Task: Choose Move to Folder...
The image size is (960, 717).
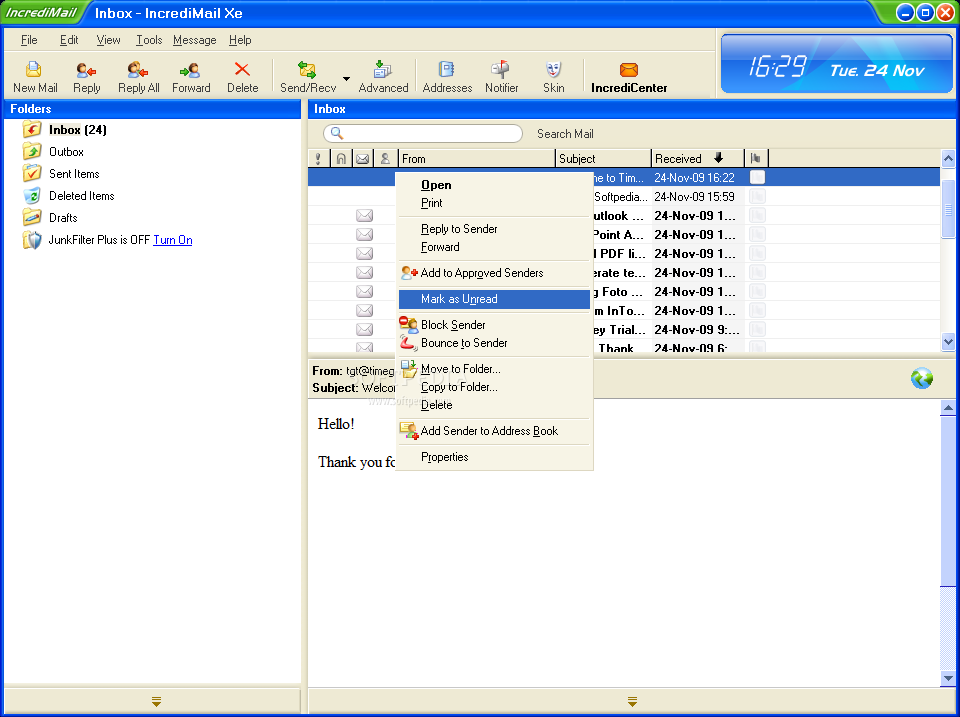Action: (x=494, y=369)
